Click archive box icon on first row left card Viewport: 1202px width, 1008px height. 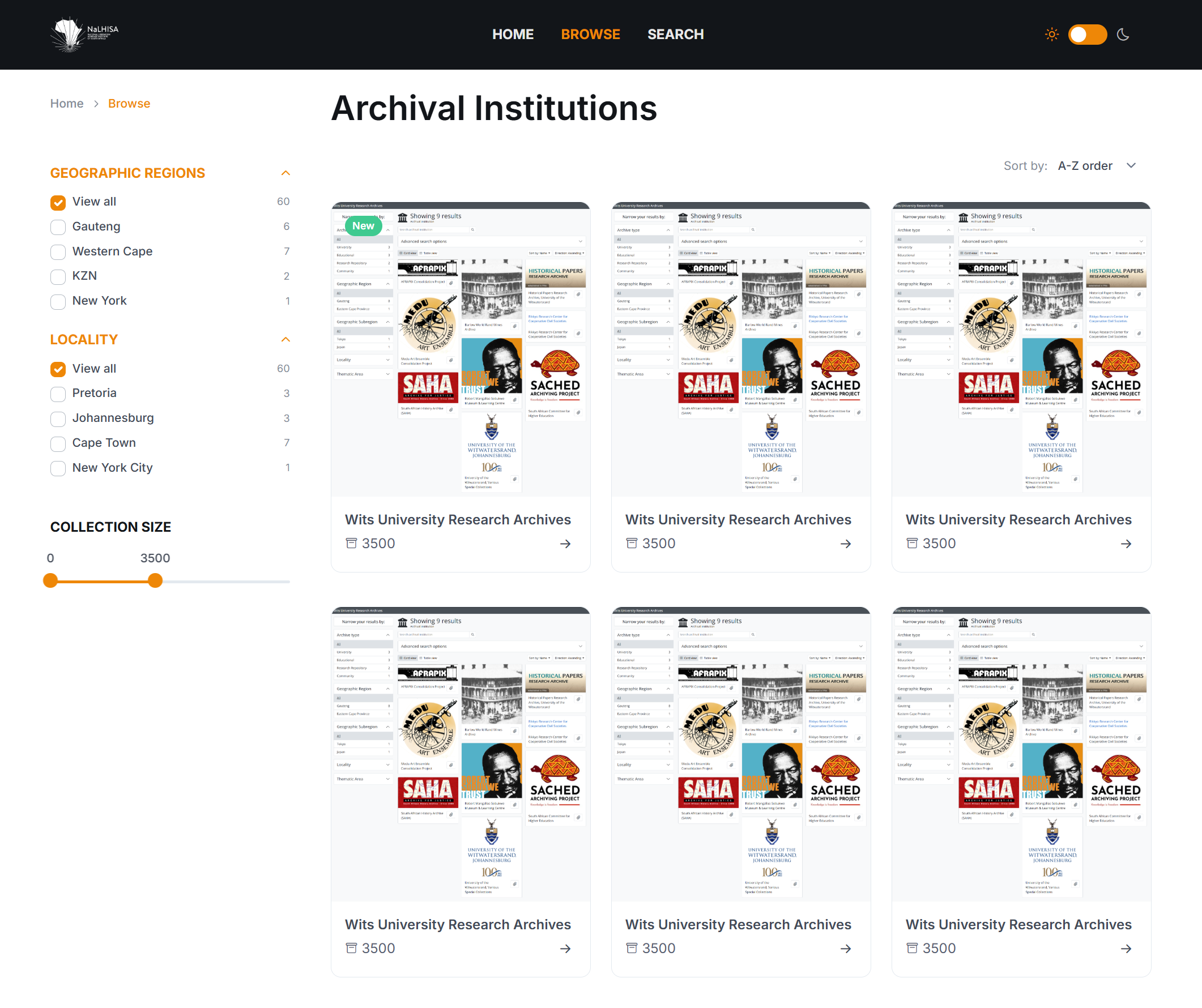pos(351,544)
